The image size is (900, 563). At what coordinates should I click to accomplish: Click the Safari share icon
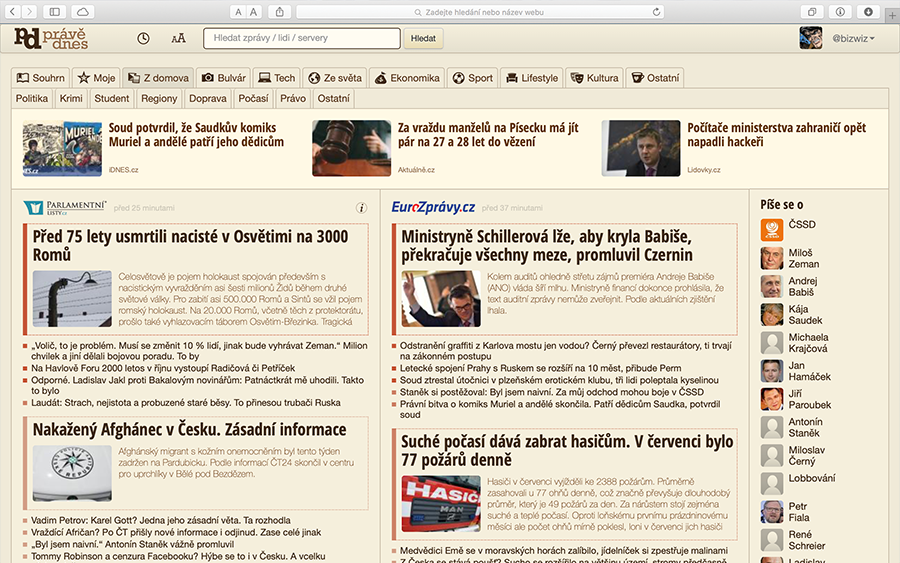pyautogui.click(x=280, y=12)
